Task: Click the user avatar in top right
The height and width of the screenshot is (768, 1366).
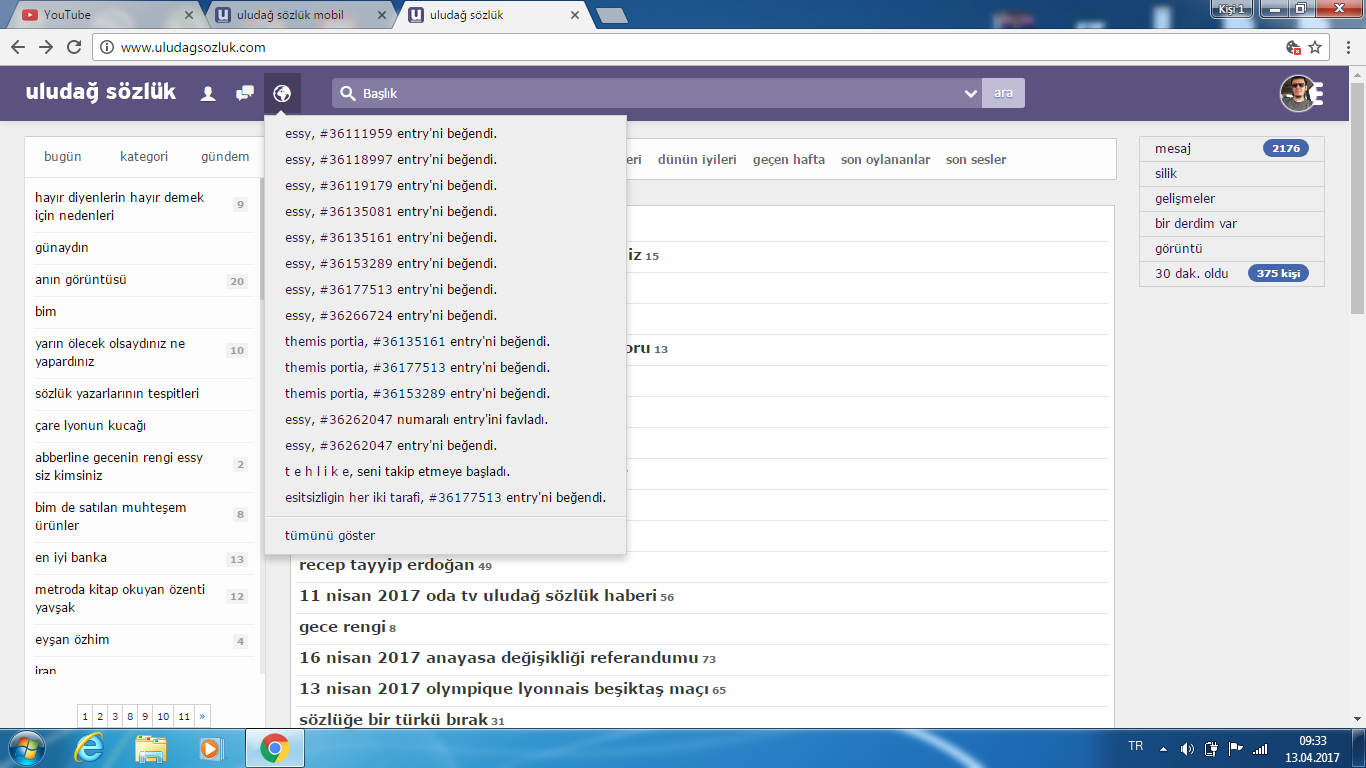Action: coord(1300,93)
